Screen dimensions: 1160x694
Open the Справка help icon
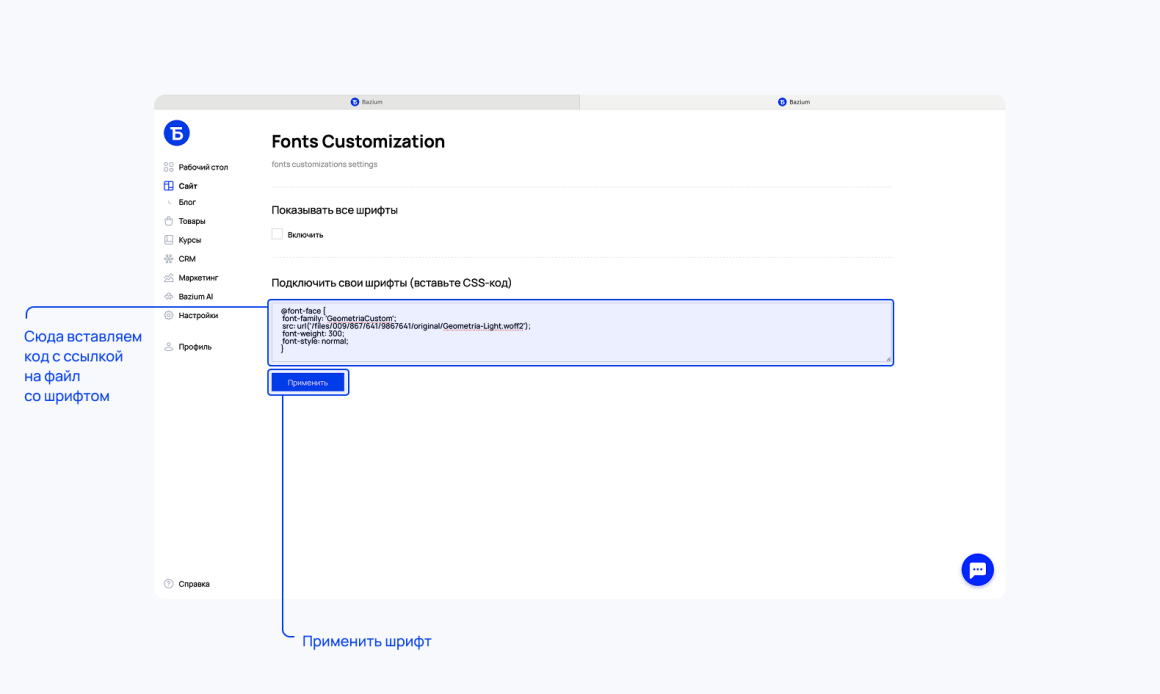[x=169, y=584]
